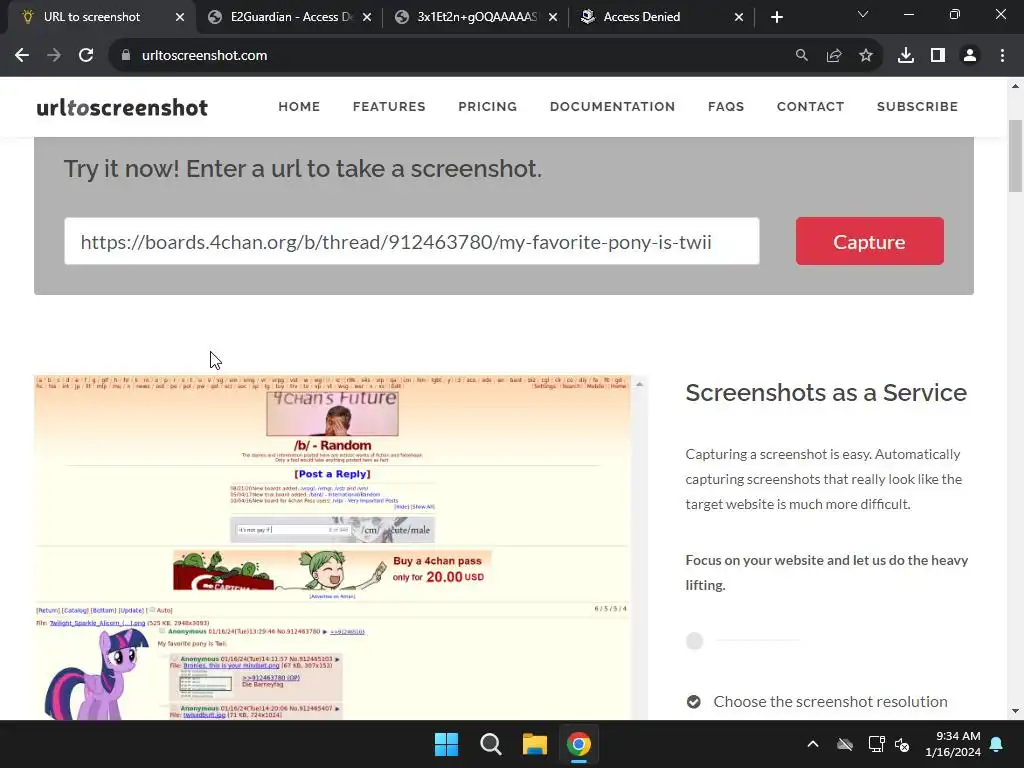This screenshot has width=1024, height=768.
Task: Click the urltoscreenshot site logo
Action: click(122, 107)
